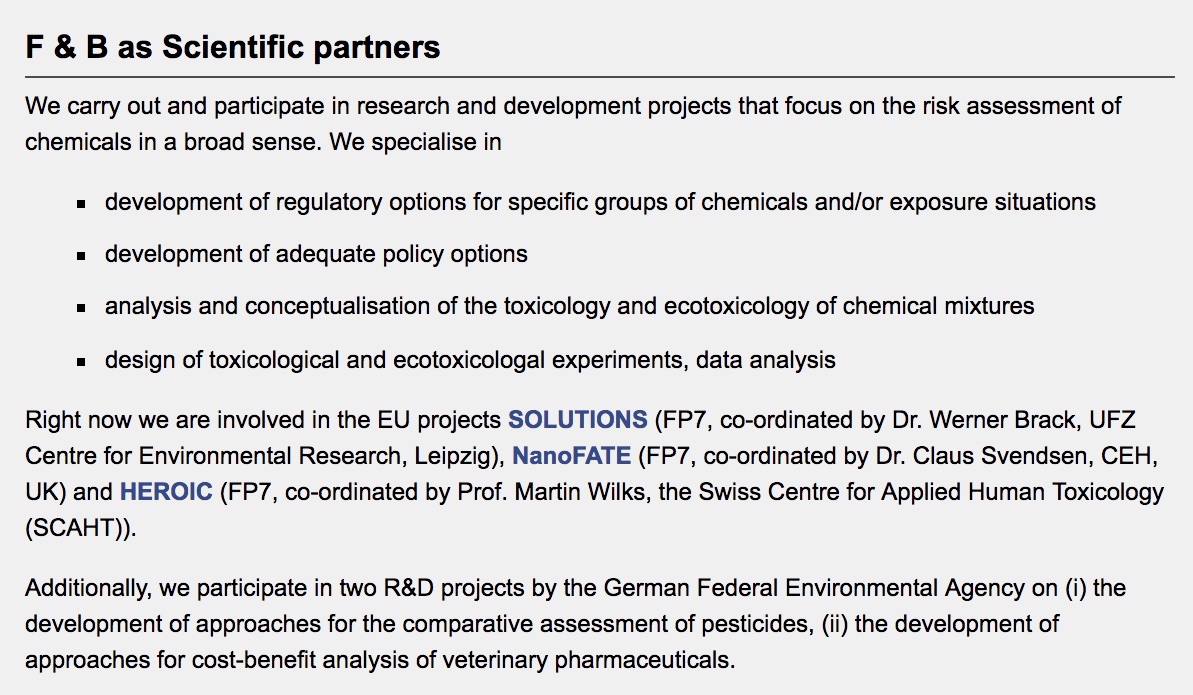Click the name 'Prof. Martin Wilks'
Viewport: 1193px width, 695px height.
tap(599, 492)
